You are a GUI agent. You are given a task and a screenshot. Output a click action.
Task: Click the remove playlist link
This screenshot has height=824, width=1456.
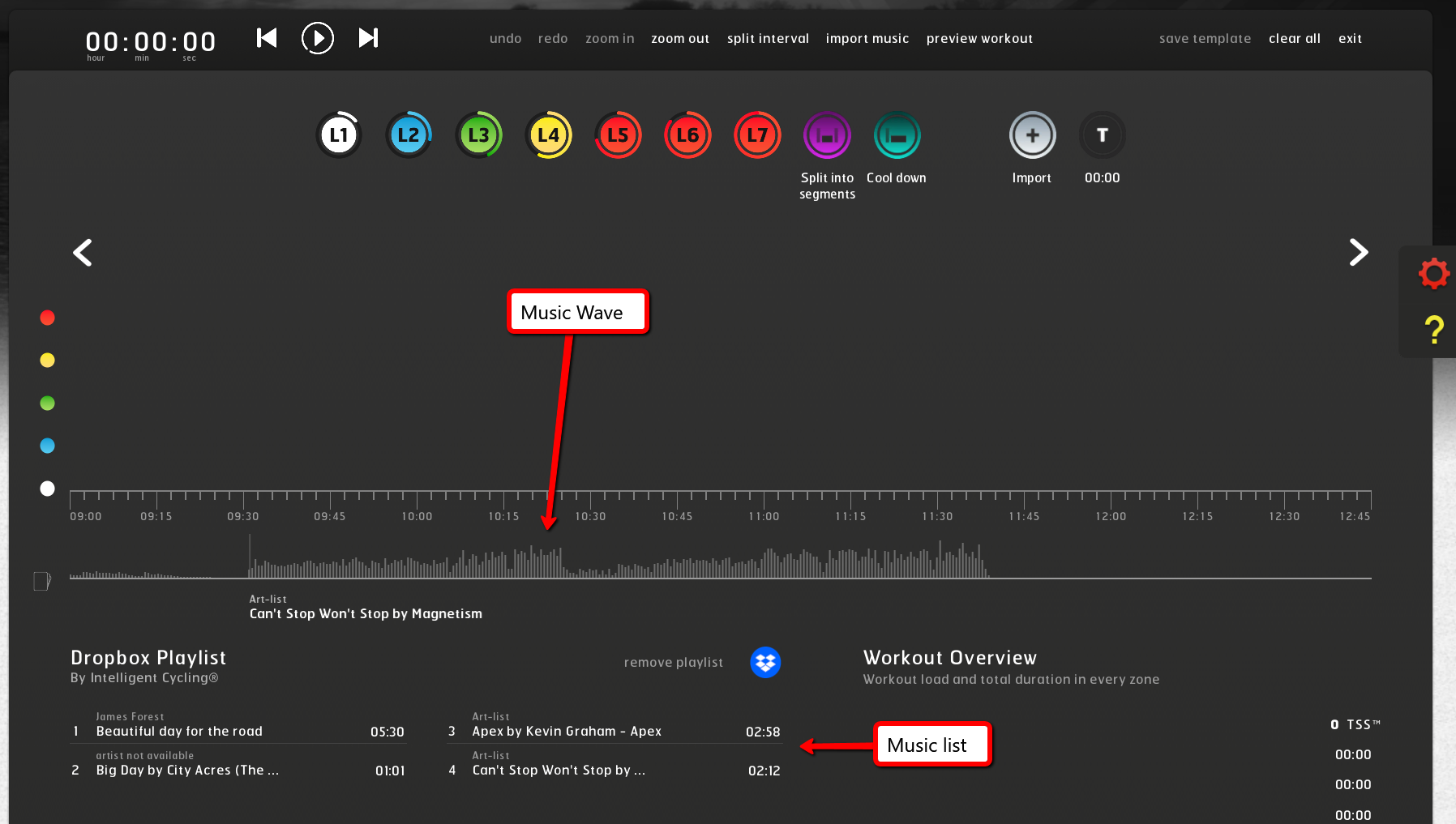click(673, 663)
